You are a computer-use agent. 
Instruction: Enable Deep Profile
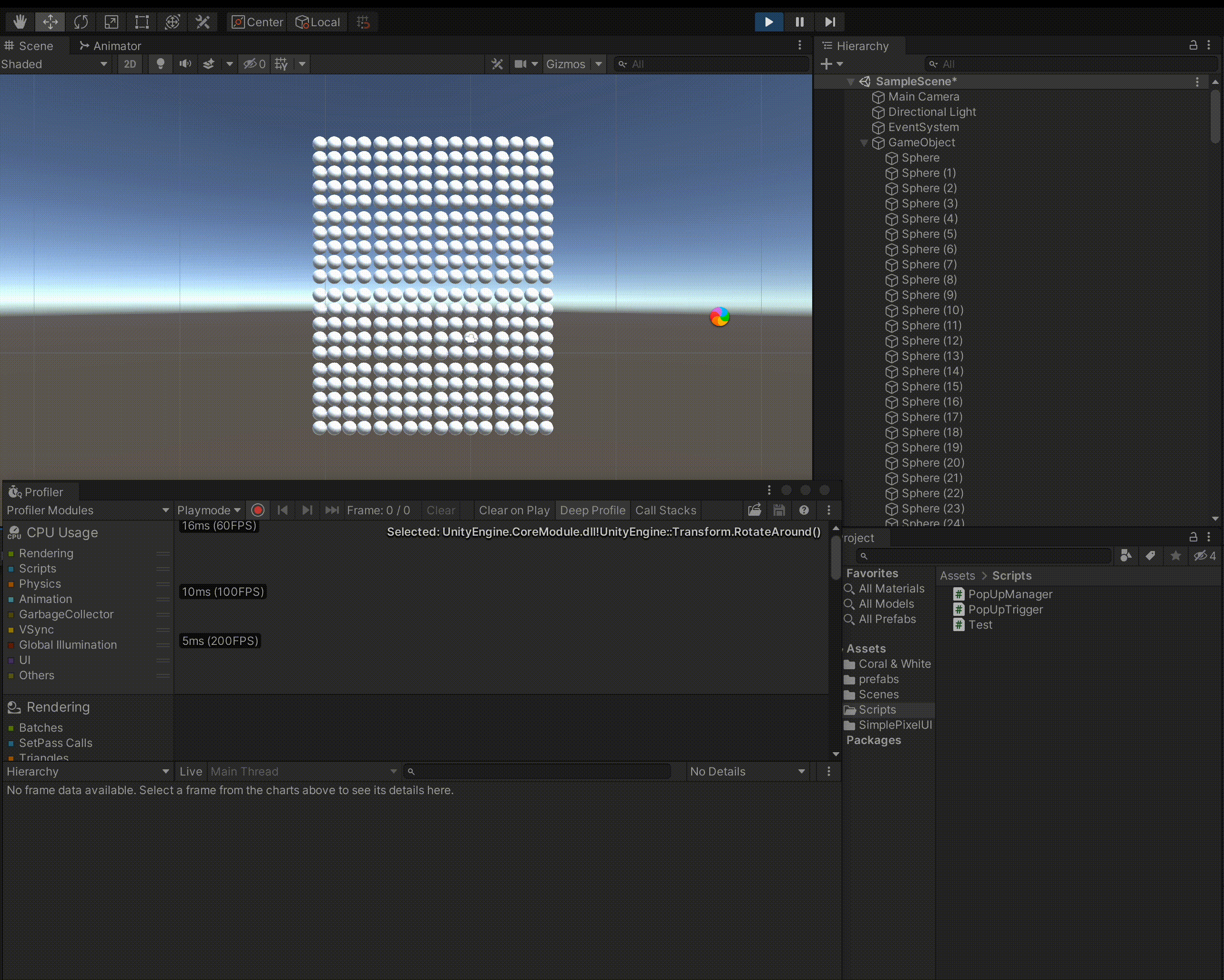(593, 510)
